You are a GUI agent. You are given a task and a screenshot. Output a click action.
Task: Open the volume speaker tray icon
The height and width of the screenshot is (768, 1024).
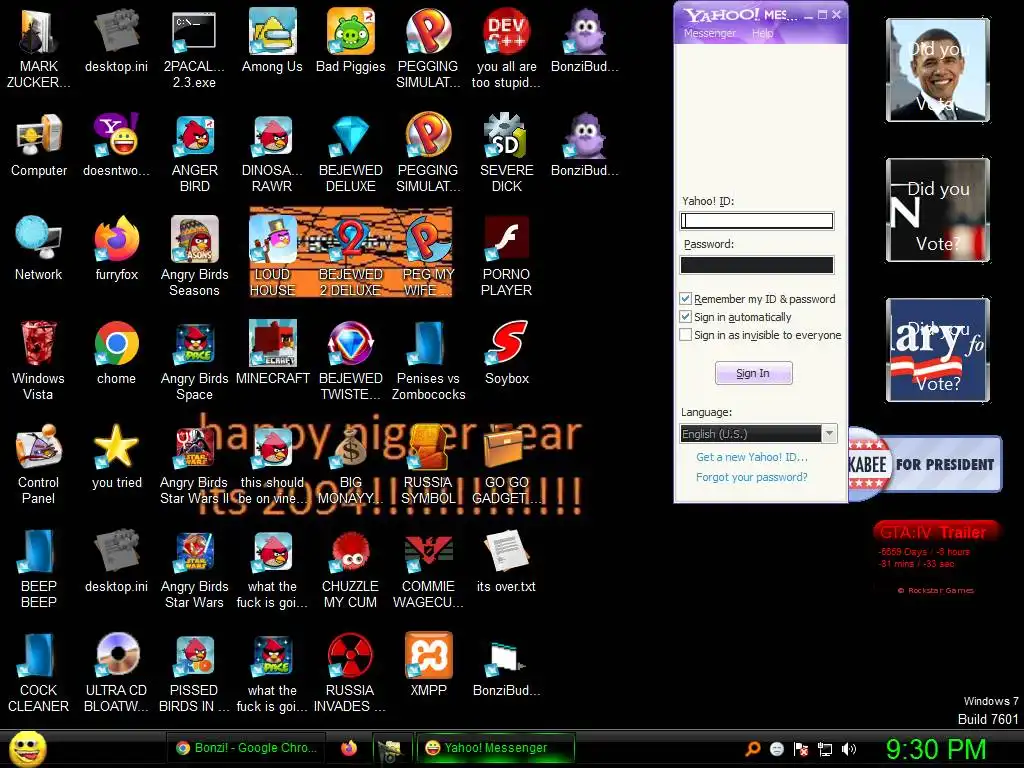(849, 749)
